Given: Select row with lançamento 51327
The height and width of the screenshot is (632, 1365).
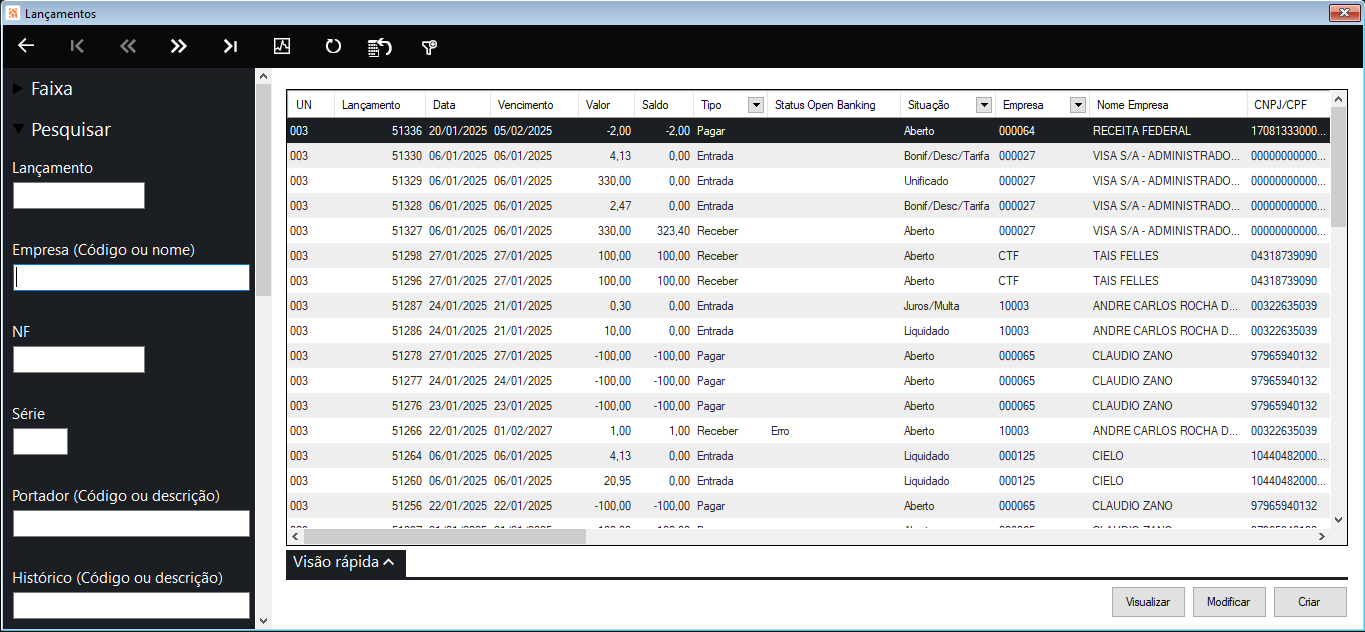Looking at the screenshot, I should (809, 231).
